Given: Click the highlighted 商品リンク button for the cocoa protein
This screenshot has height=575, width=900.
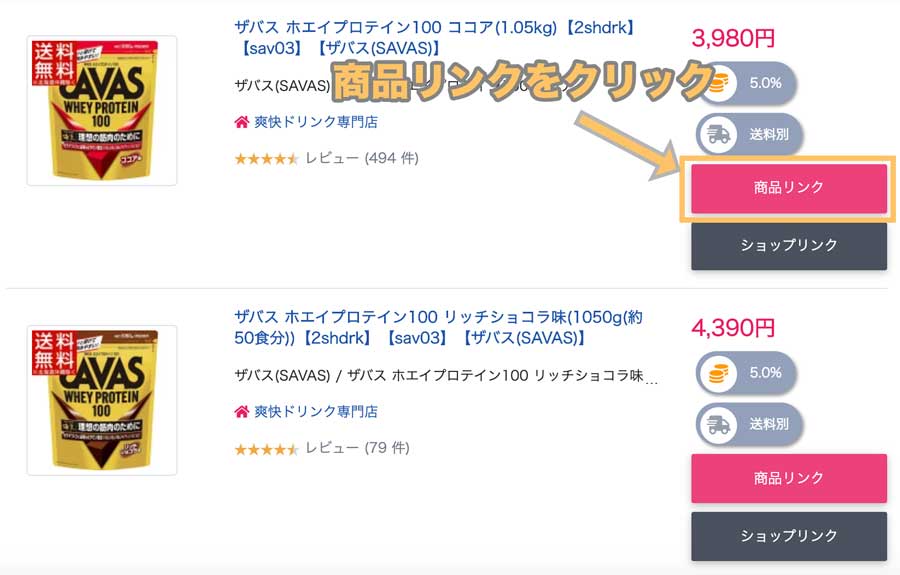Looking at the screenshot, I should pyautogui.click(x=789, y=188).
